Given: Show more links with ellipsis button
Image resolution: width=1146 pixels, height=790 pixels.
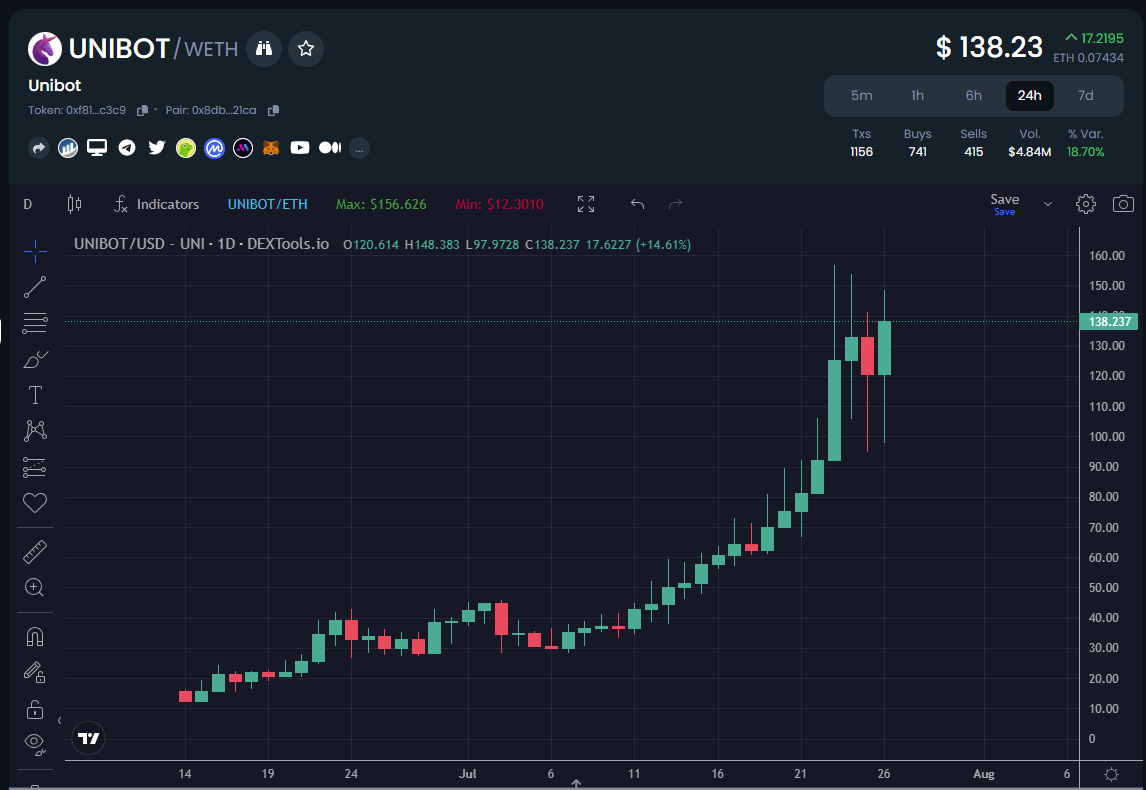Looking at the screenshot, I should coord(359,148).
